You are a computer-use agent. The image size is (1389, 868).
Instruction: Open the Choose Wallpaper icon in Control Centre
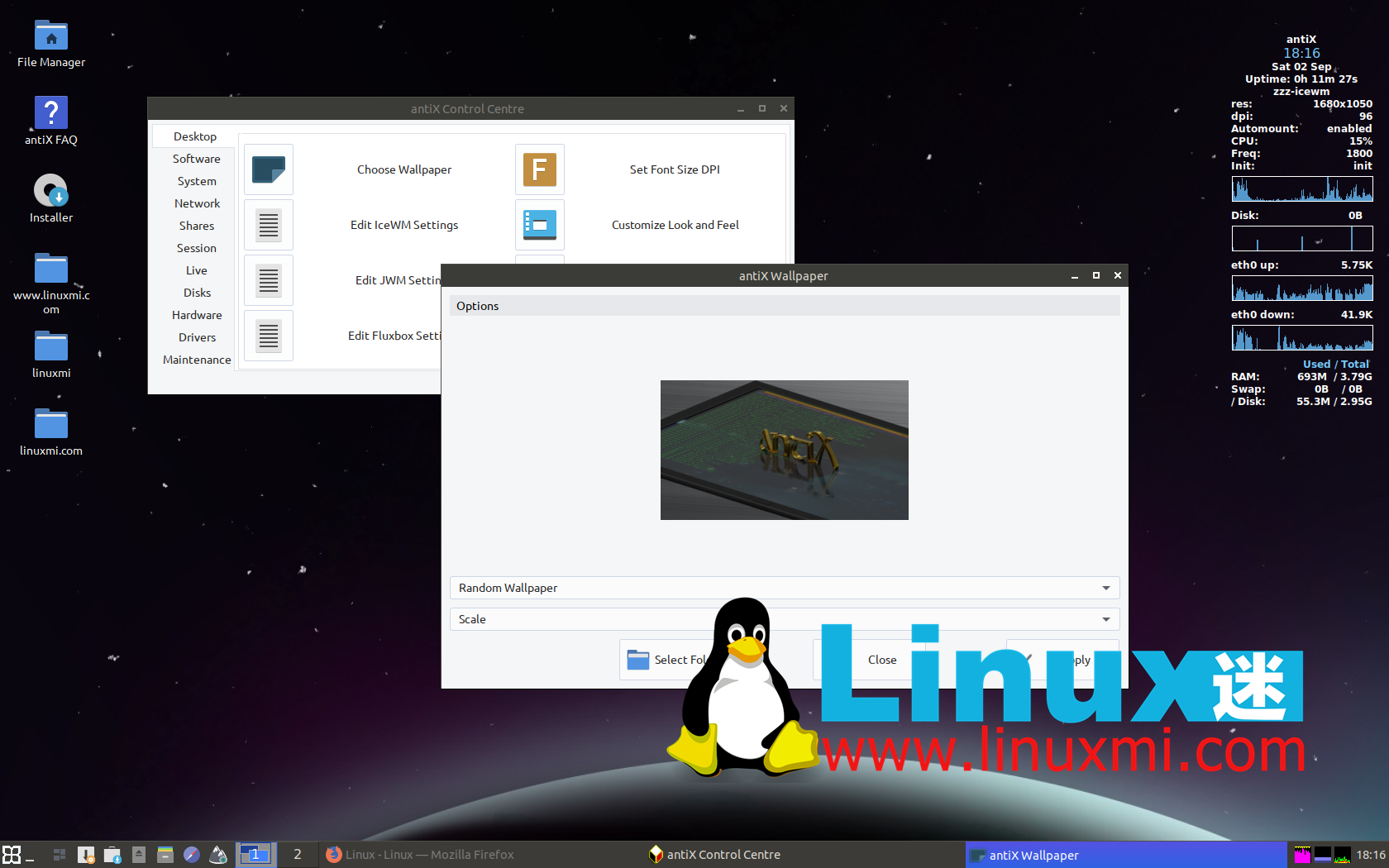point(269,169)
